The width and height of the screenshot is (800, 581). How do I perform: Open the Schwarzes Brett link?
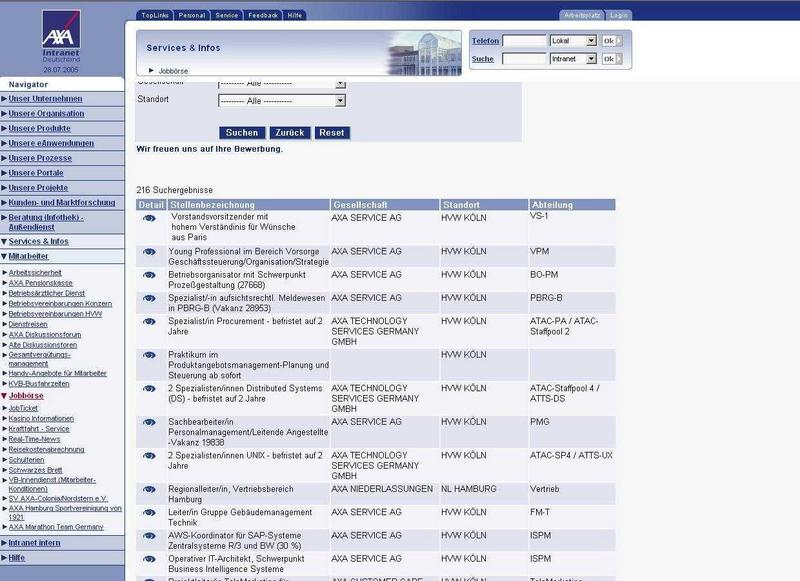(x=36, y=470)
